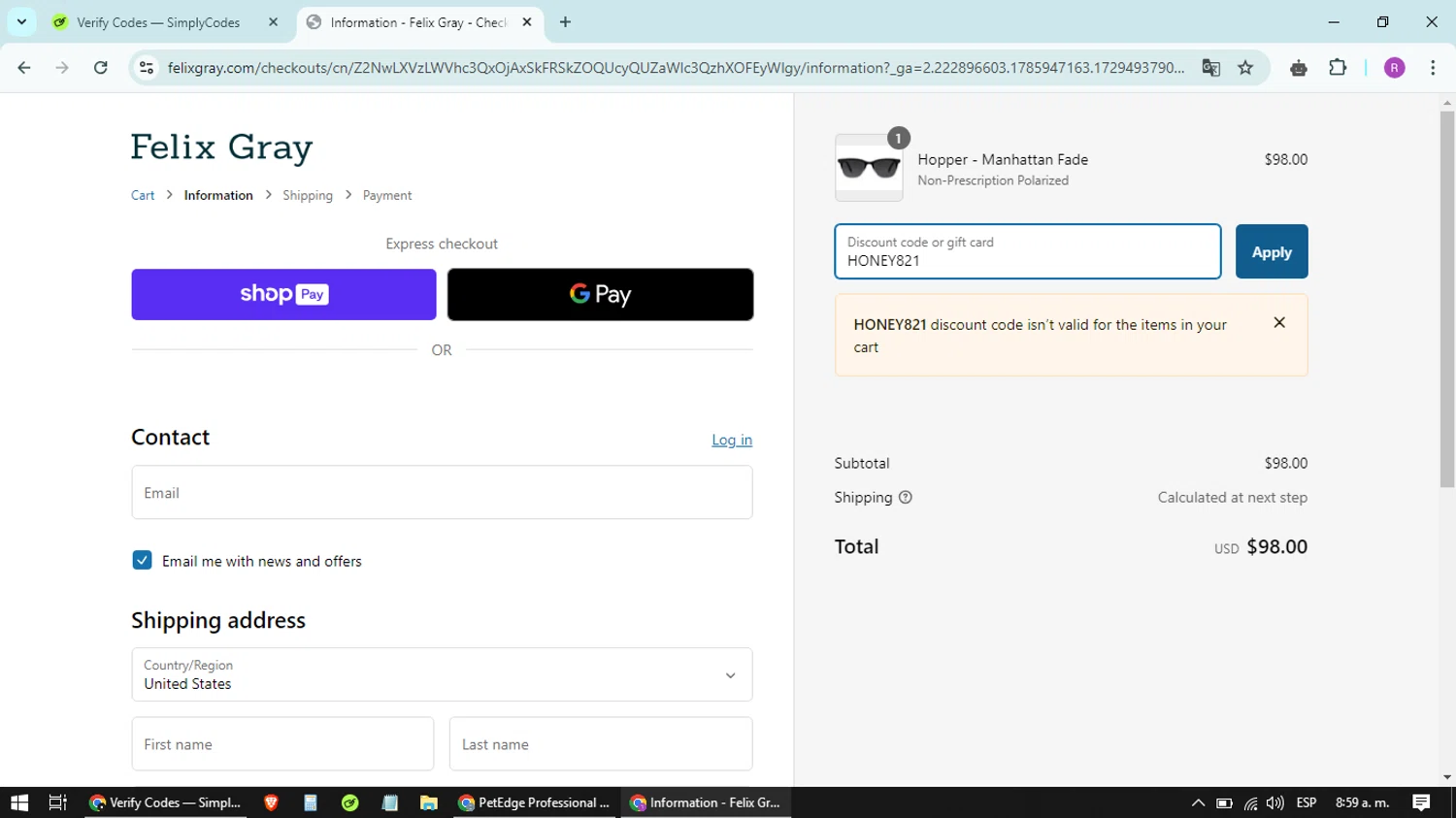Click the shipping help question mark icon
Viewport: 1456px width, 818px height.
click(x=906, y=498)
